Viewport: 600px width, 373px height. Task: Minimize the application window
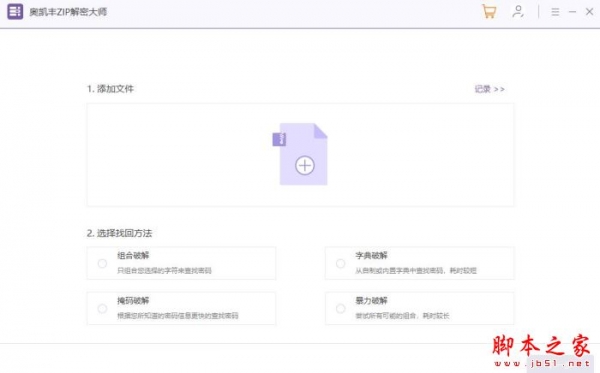(x=572, y=12)
